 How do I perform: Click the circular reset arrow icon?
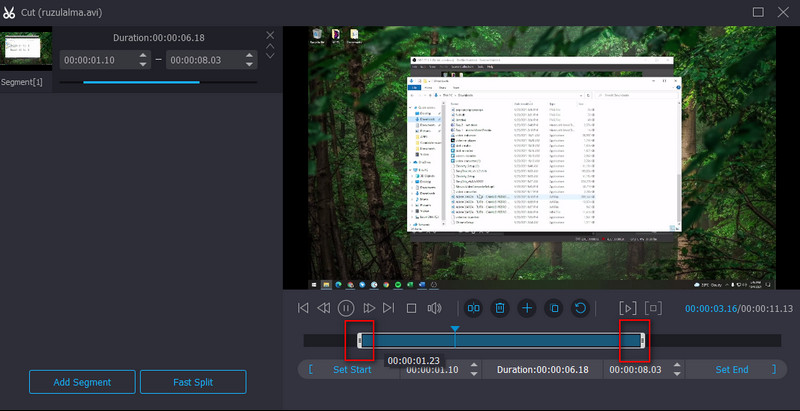point(579,308)
